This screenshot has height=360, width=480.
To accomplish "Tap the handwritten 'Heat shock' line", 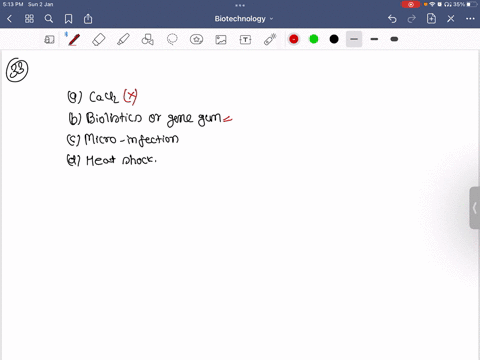I will (x=112, y=160).
